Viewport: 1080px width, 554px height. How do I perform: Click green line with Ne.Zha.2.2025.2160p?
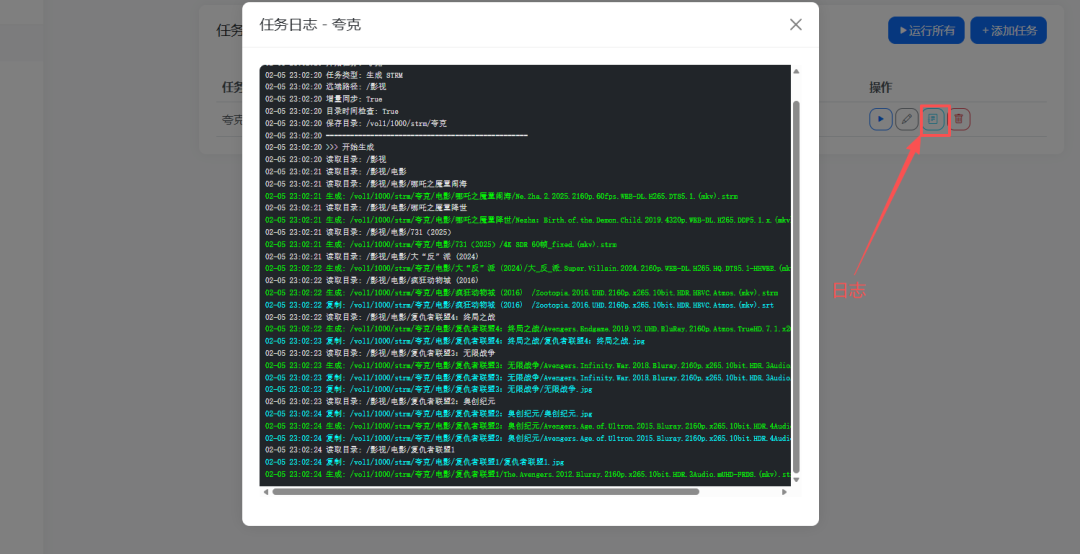501,196
